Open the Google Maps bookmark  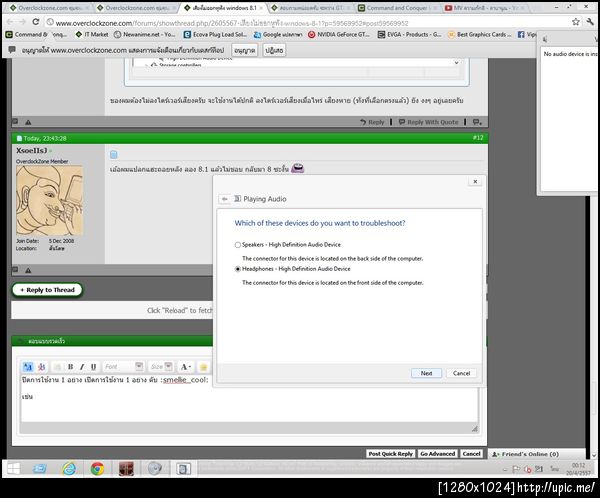pos(278,34)
